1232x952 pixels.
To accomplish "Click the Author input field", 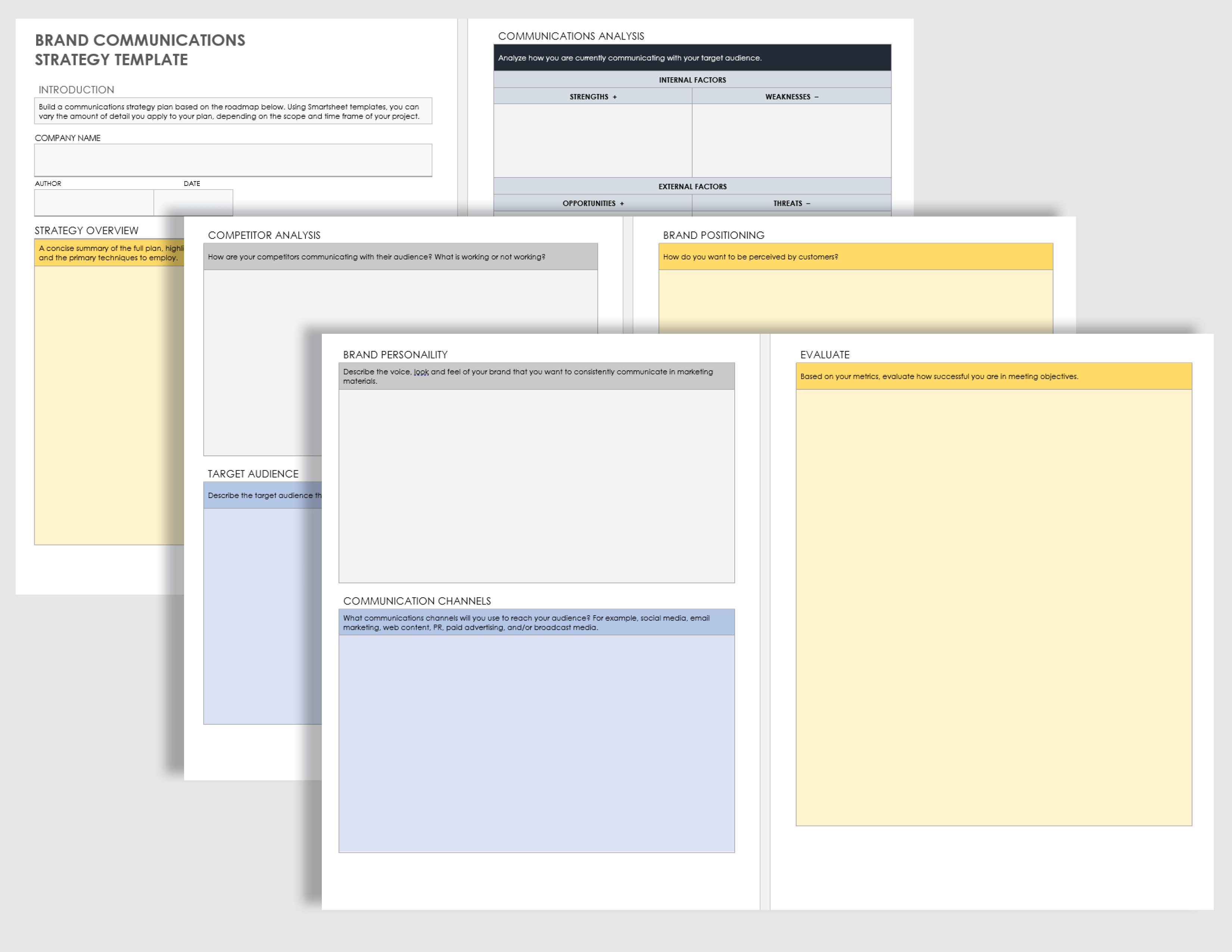I will coord(94,202).
